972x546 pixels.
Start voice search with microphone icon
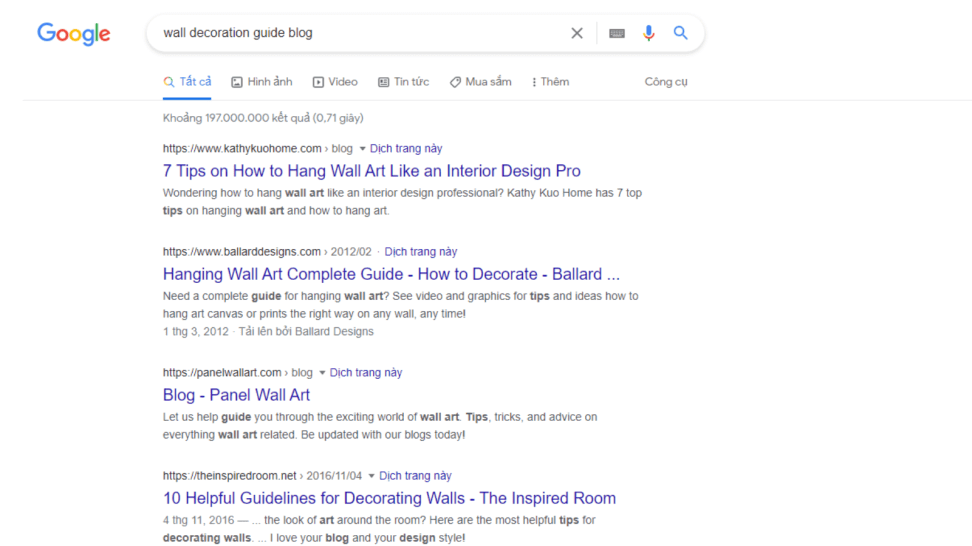click(648, 33)
